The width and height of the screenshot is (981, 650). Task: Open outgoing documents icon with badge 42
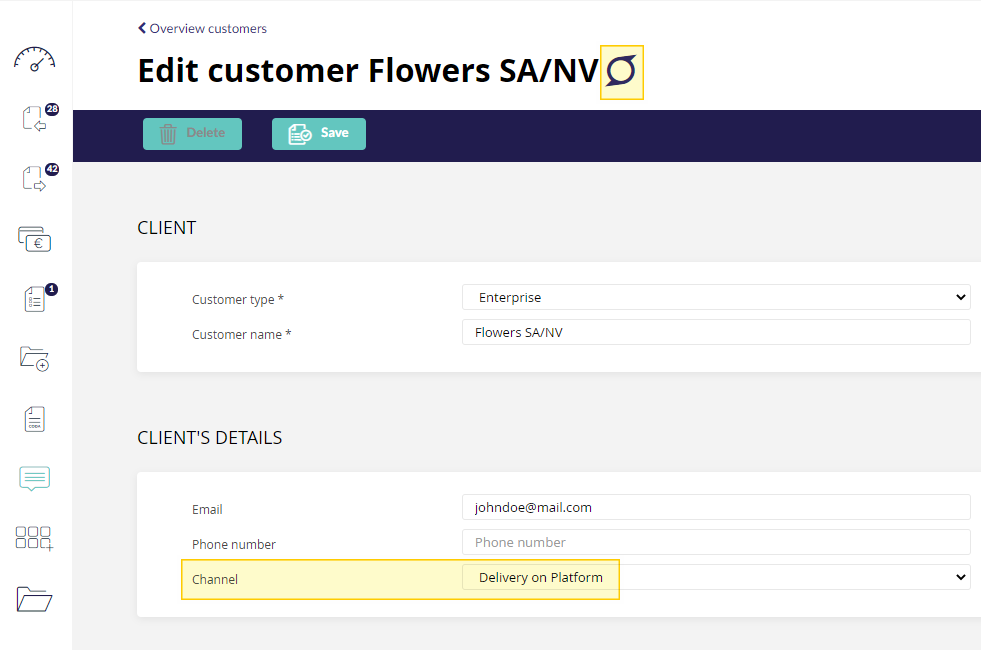39,177
